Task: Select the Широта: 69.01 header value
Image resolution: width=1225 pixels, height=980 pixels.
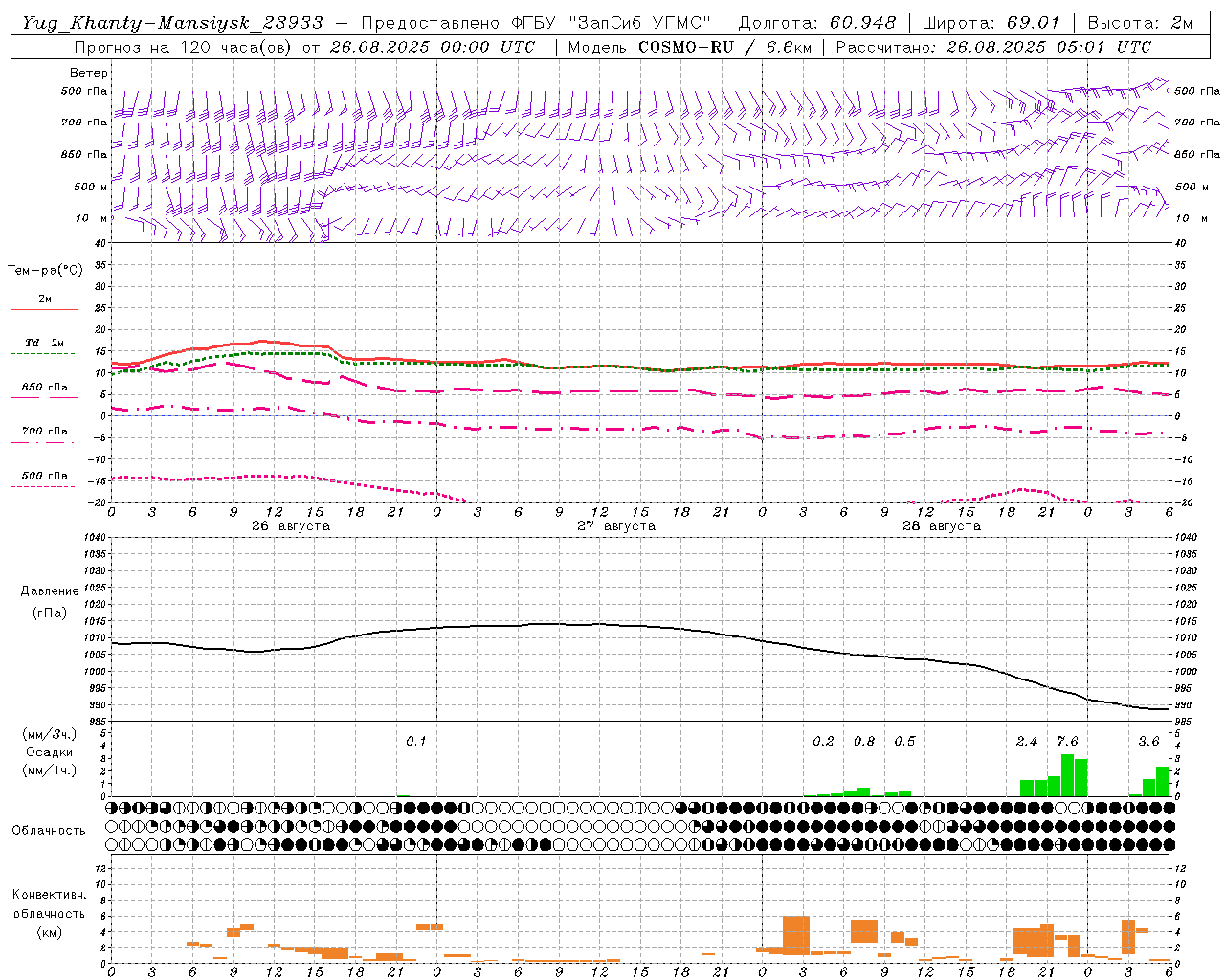Action: pos(991,22)
